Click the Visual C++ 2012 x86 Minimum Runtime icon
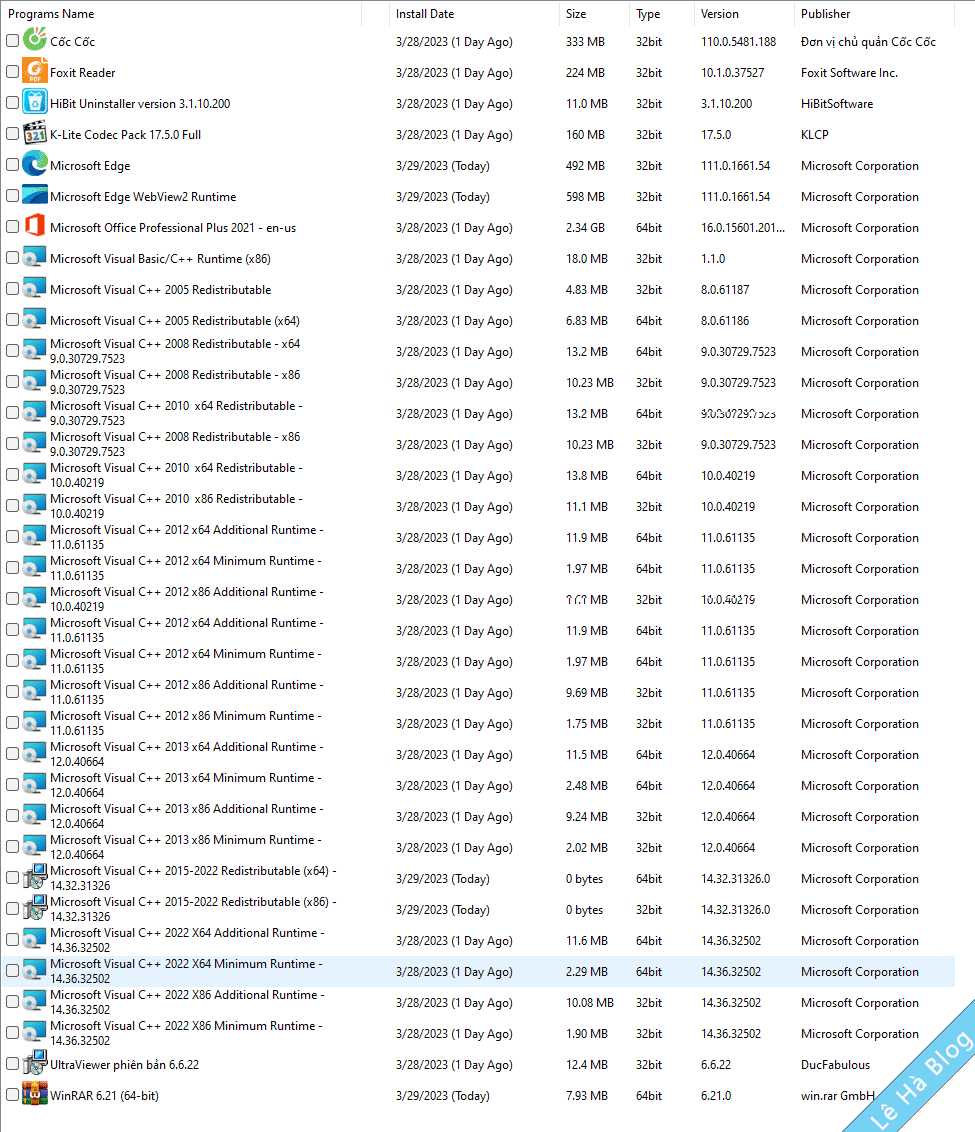 [35, 722]
